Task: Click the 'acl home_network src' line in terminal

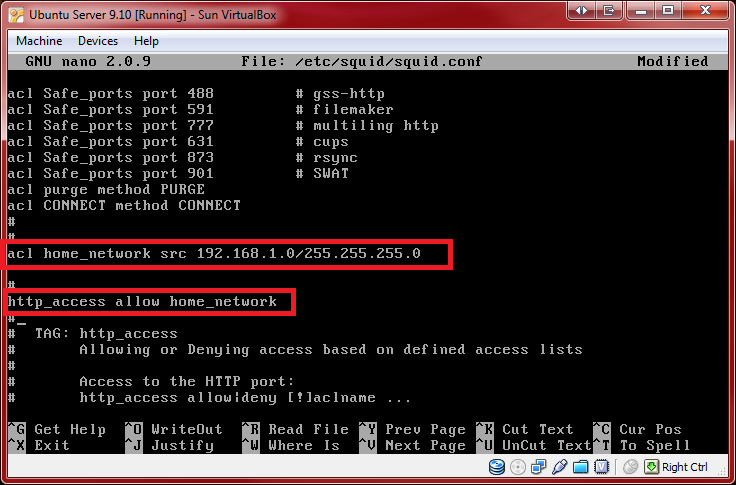Action: point(214,254)
